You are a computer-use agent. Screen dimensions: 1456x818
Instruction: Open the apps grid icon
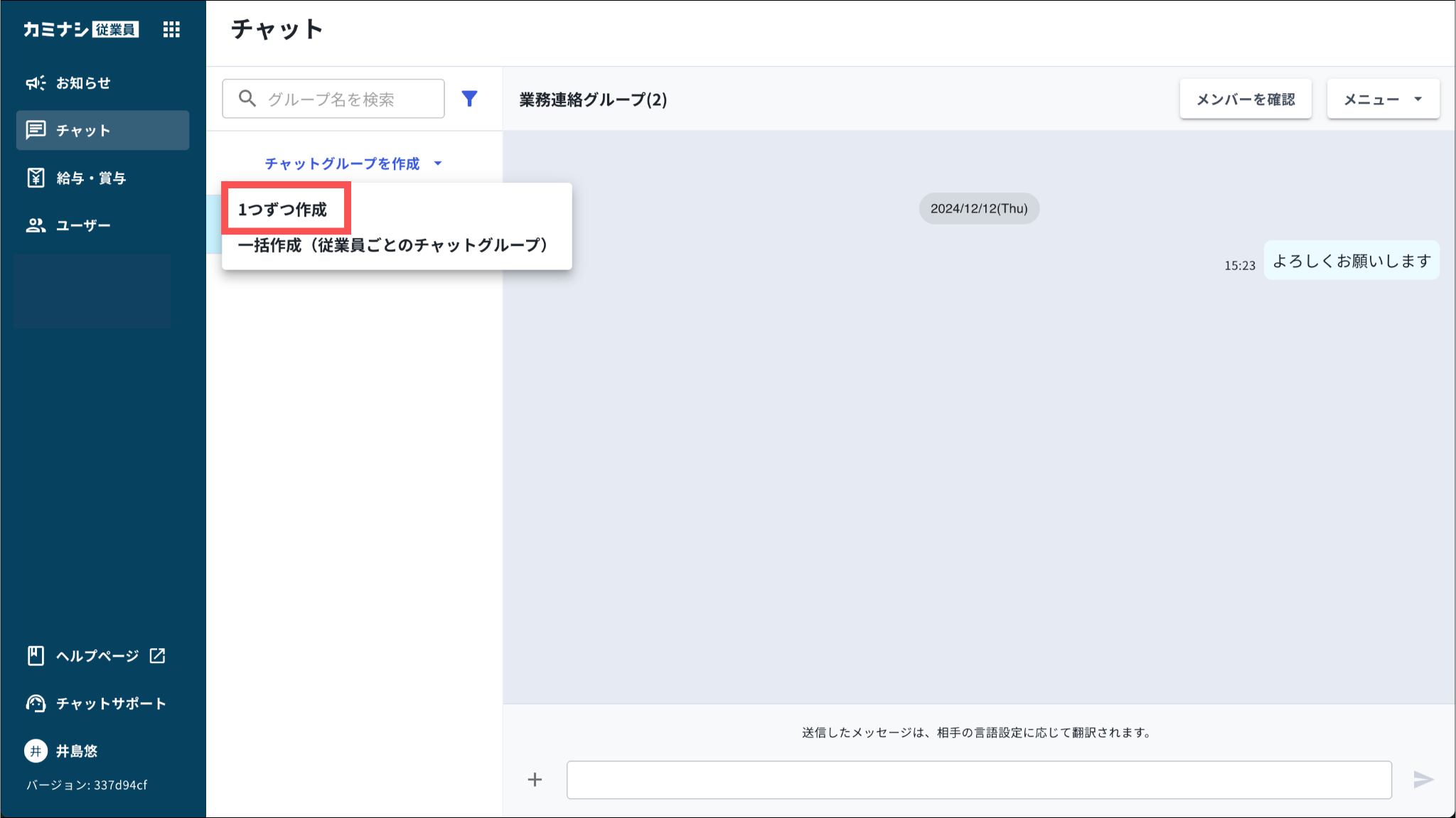coord(171,29)
